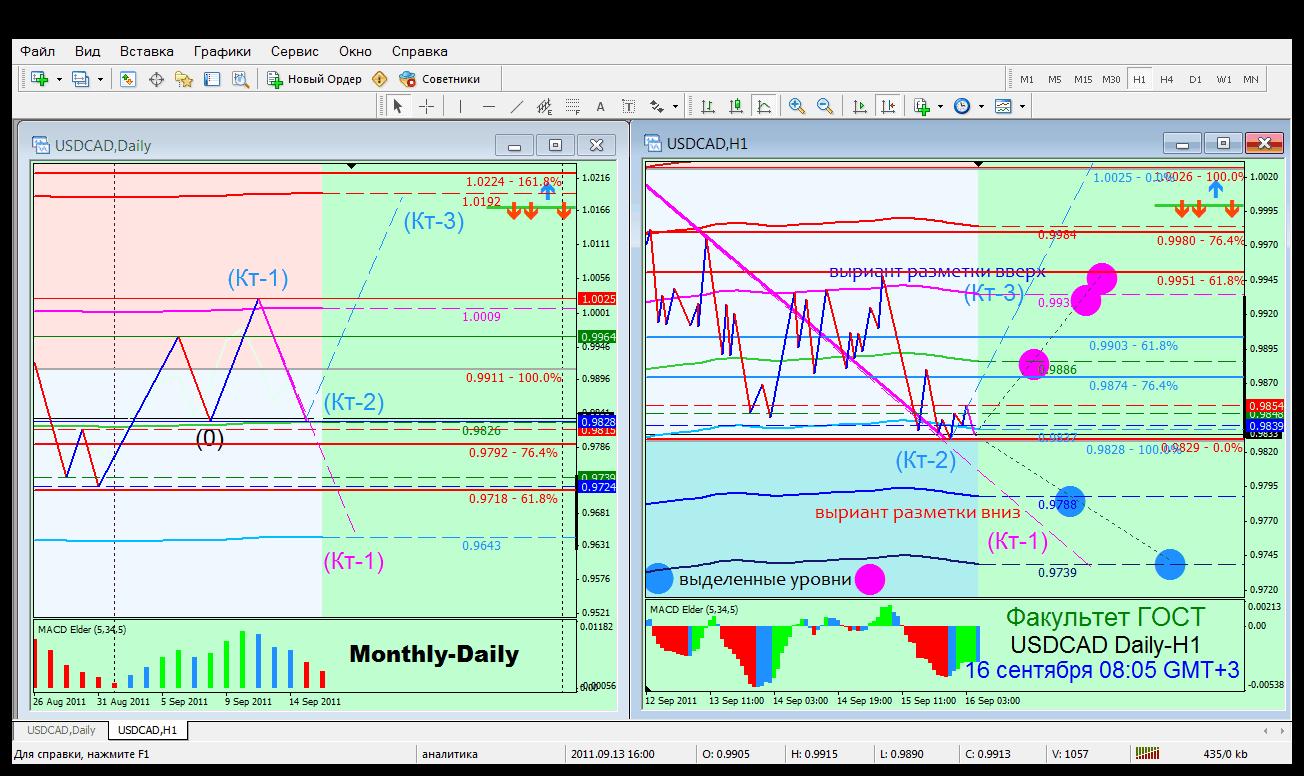This screenshot has height=776, width=1304.
Task: Set timeframe to H4
Action: (1167, 79)
